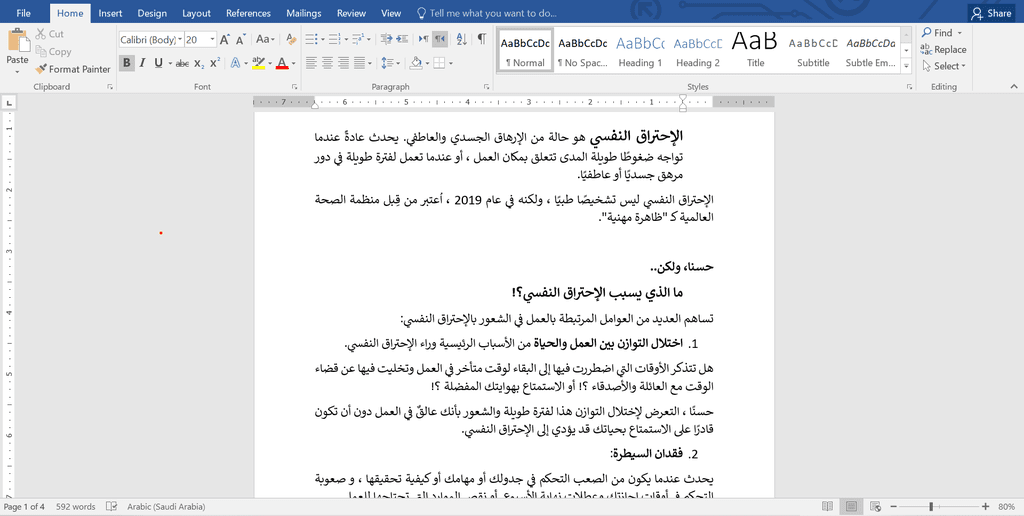Increase paragraph indent
Viewport: 1024px width, 516px height.
pyautogui.click(x=402, y=39)
